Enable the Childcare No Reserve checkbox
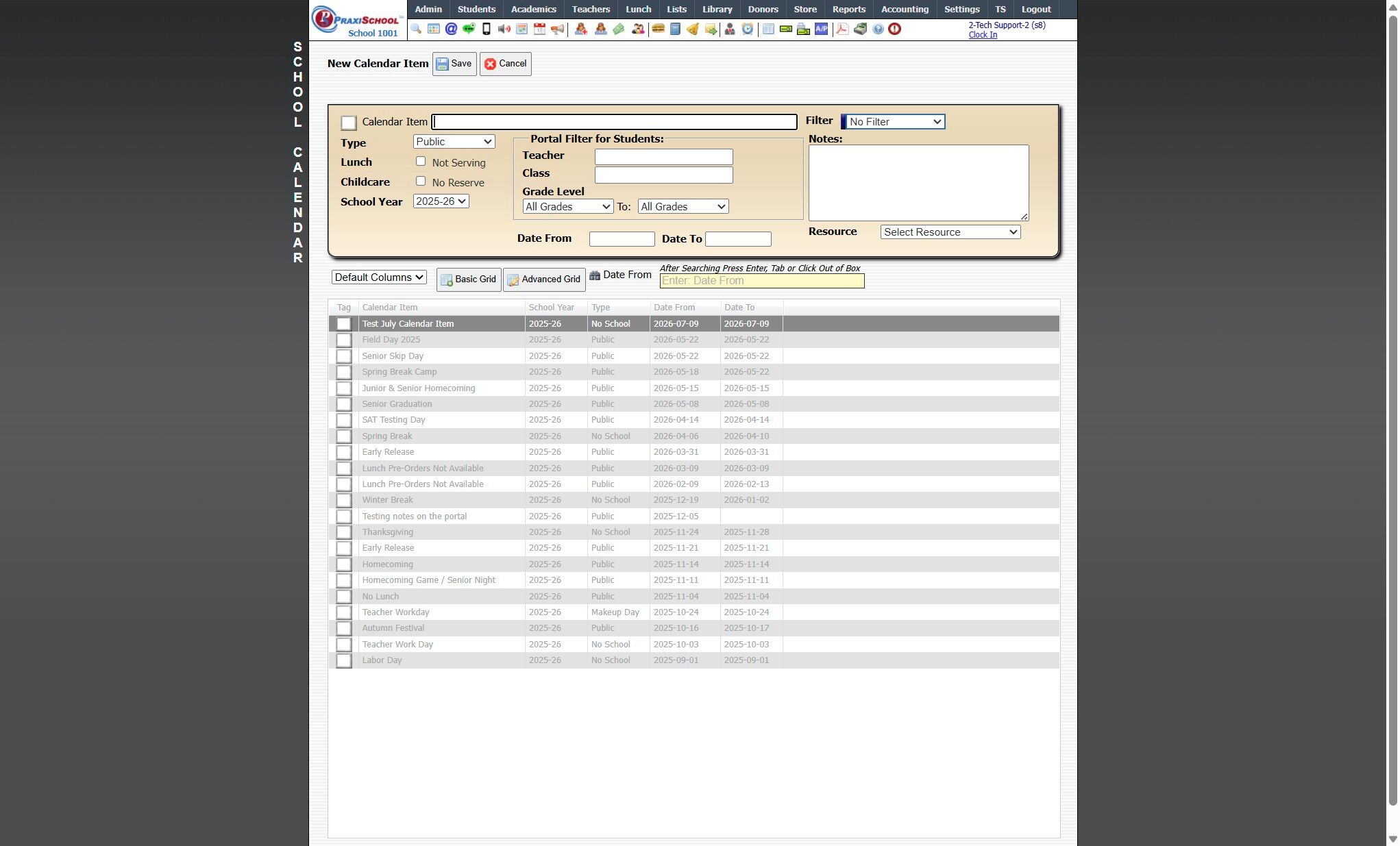Image resolution: width=1400 pixels, height=846 pixels. point(421,182)
